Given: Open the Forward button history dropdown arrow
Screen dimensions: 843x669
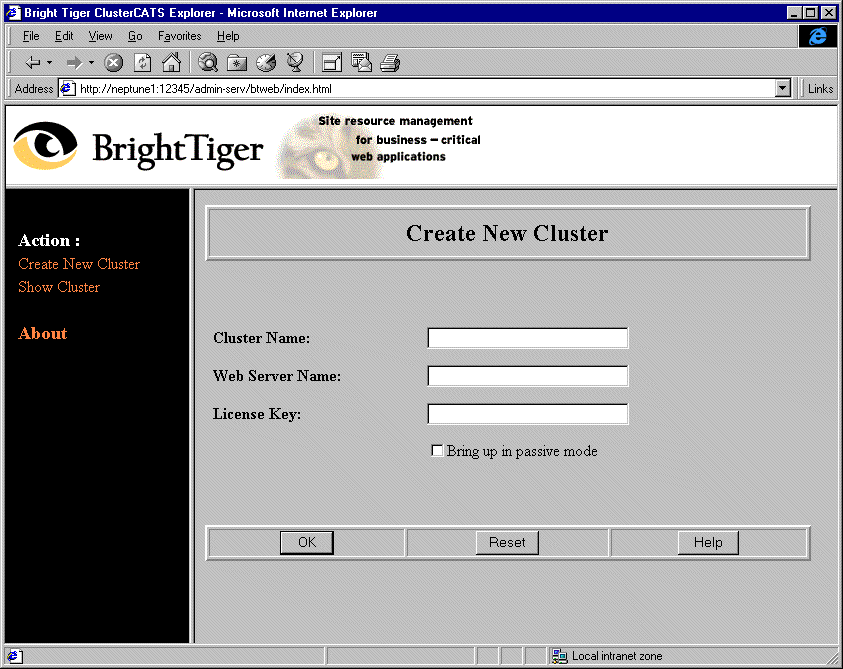Looking at the screenshot, I should coord(91,63).
